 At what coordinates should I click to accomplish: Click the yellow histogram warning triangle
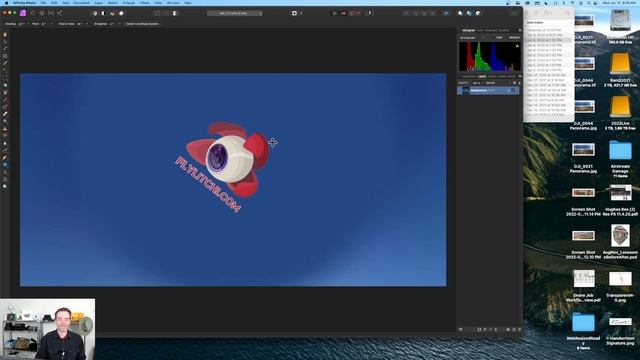pos(517,46)
